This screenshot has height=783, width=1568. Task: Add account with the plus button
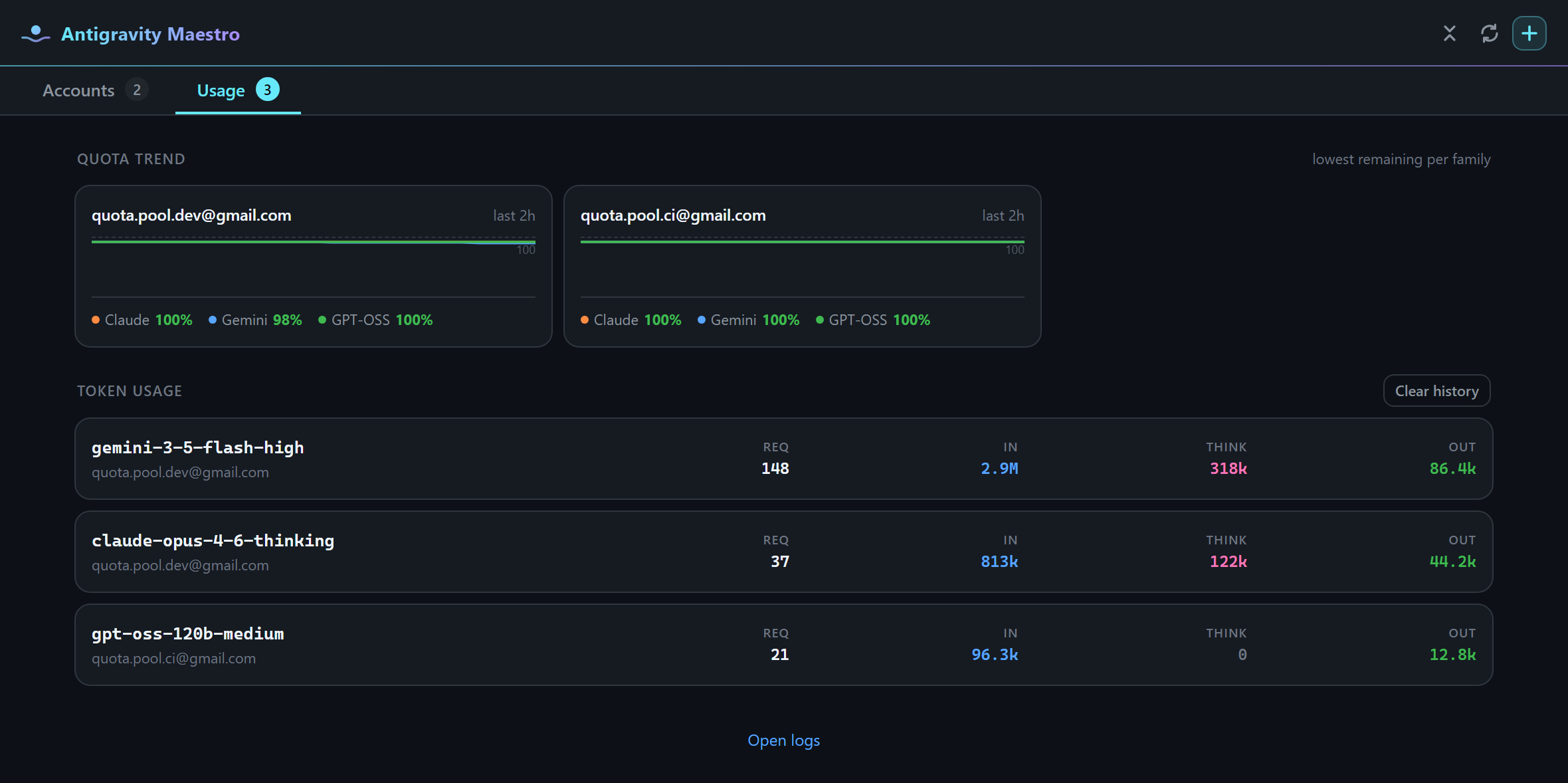1529,33
